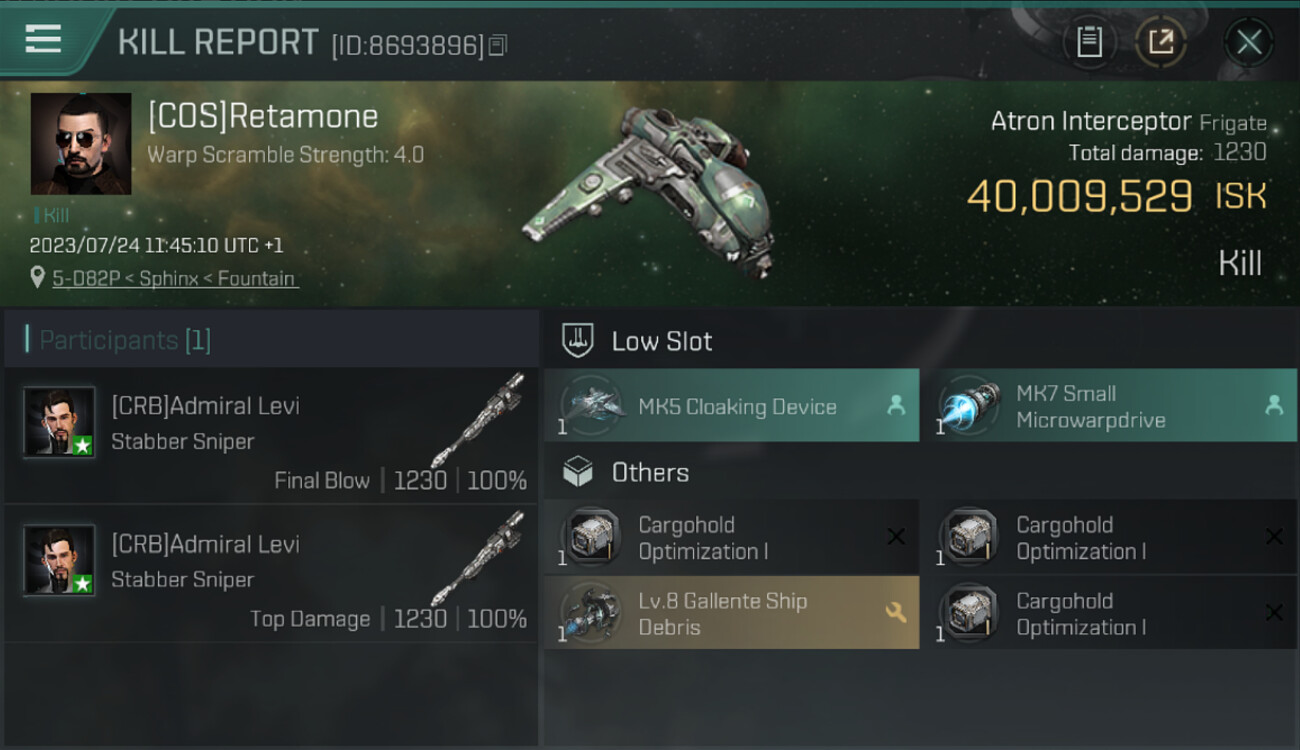The height and width of the screenshot is (750, 1300).
Task: Open Admiral Levi's Top Damage entry
Action: [x=271, y=573]
